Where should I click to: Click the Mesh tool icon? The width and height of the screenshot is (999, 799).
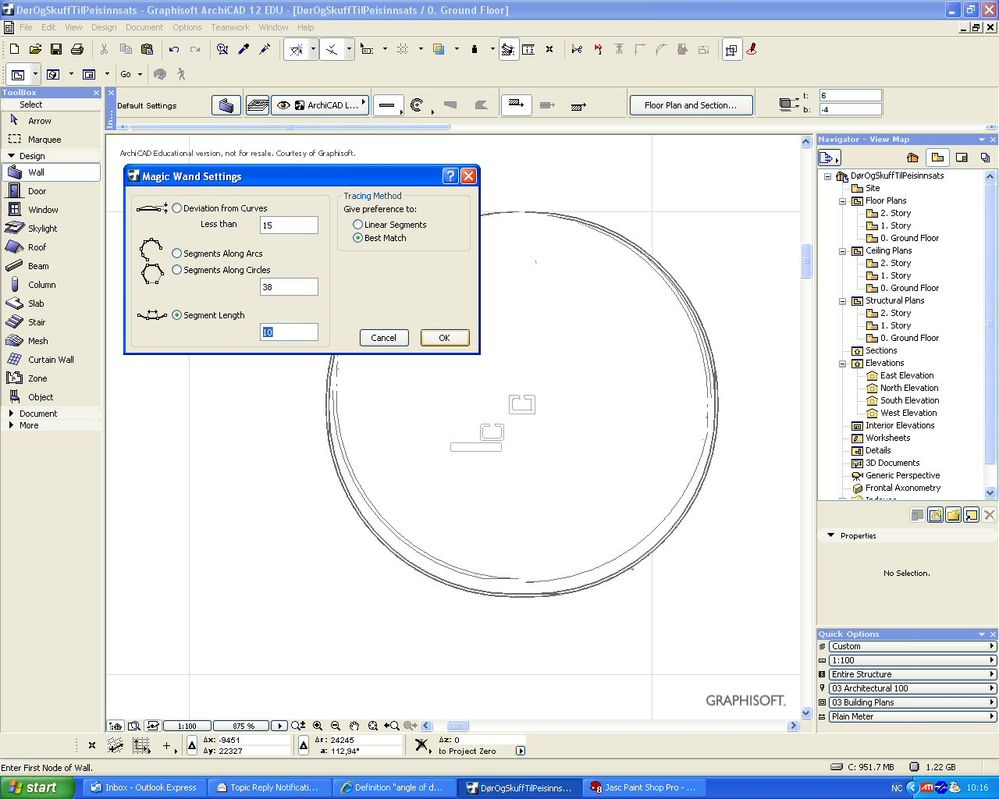pos(14,341)
